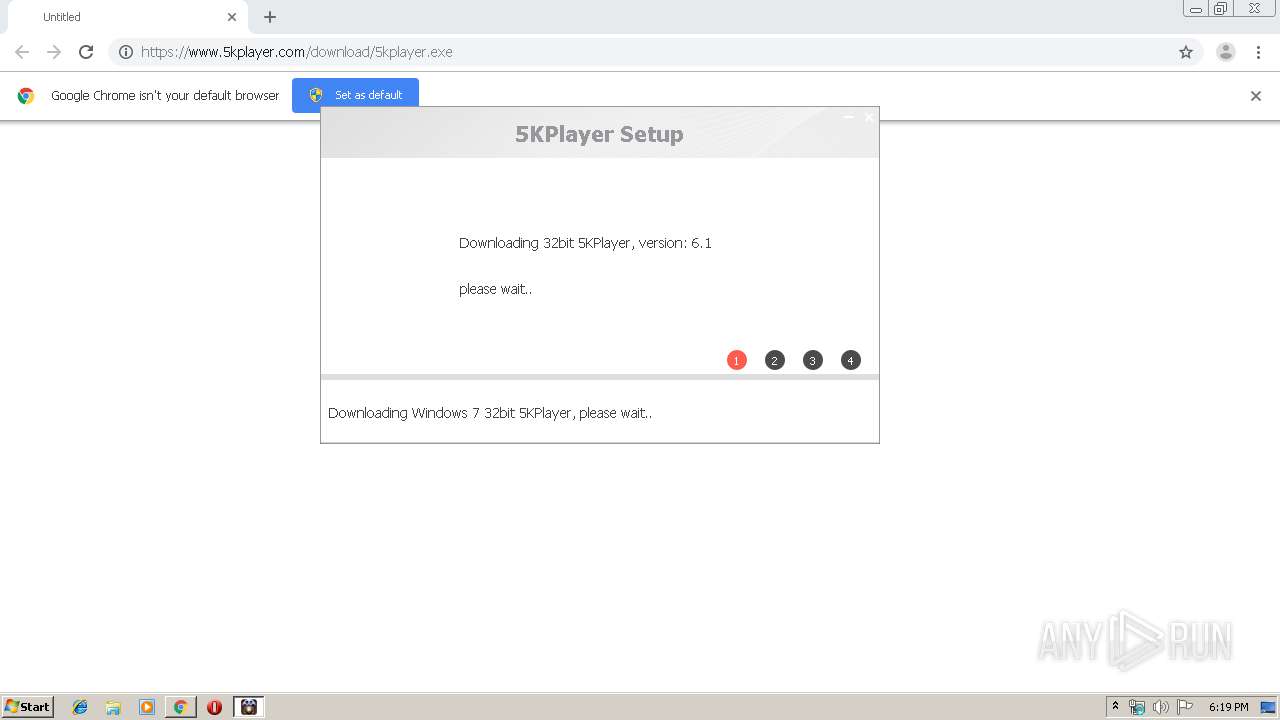Click the 'please wait..' text
1280x720 pixels.
[x=495, y=289]
